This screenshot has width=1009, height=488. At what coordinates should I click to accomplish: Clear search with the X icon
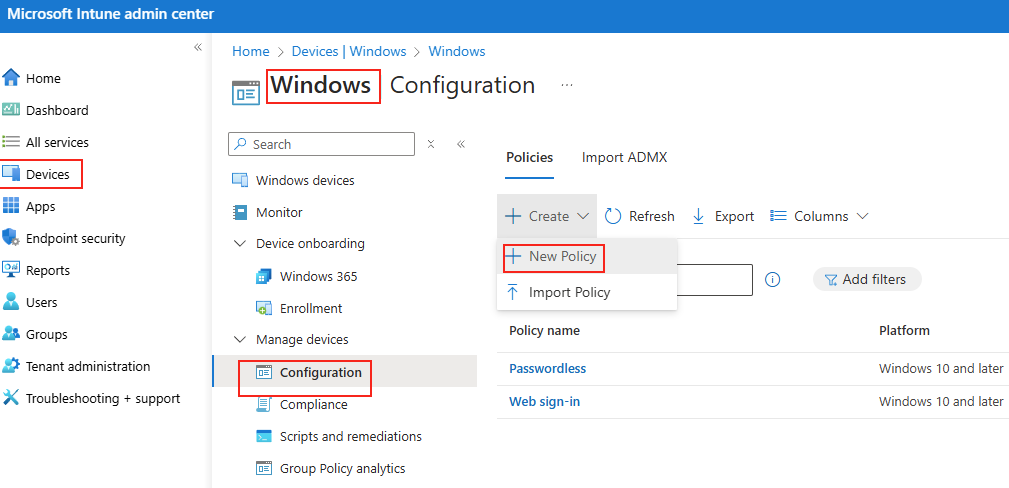[431, 144]
